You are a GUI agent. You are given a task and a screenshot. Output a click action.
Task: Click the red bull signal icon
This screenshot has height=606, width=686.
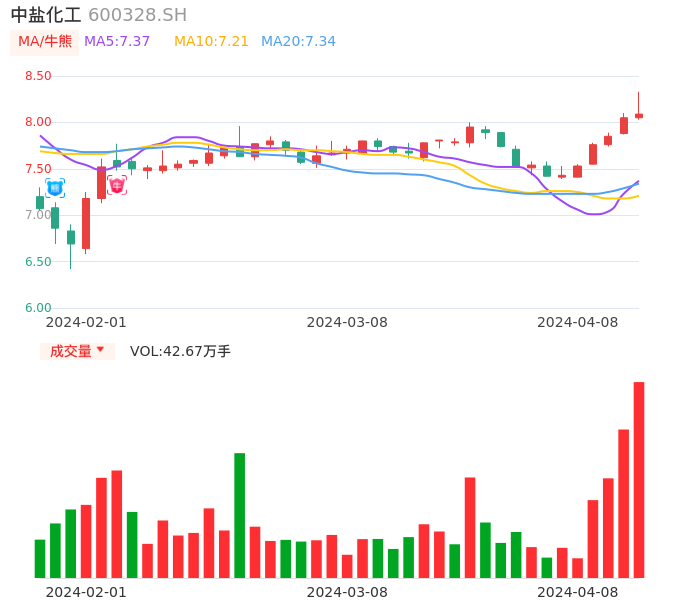point(117,186)
